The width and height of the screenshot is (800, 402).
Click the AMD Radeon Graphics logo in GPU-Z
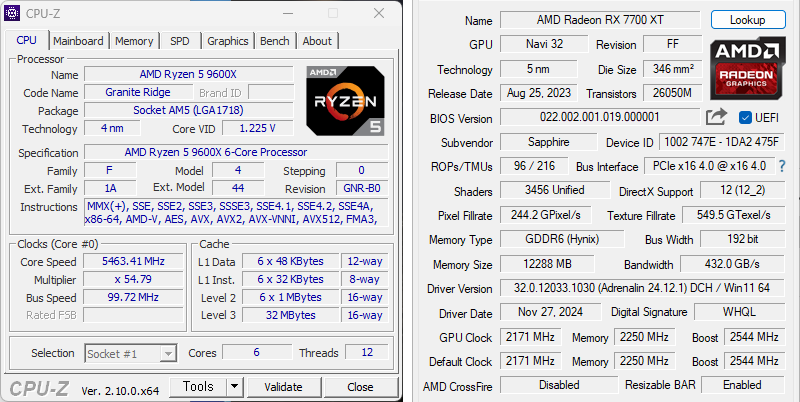tap(746, 68)
